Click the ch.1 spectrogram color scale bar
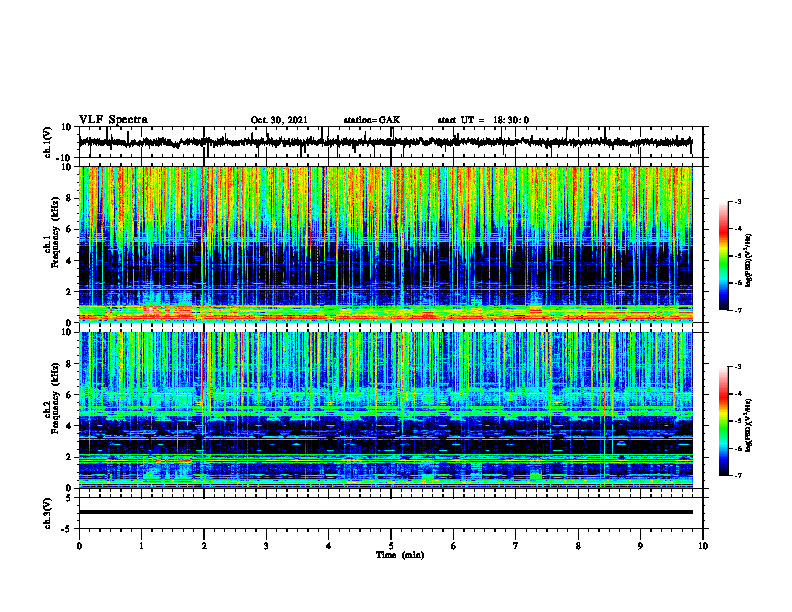Image resolution: width=792 pixels, height=612 pixels. 723,256
